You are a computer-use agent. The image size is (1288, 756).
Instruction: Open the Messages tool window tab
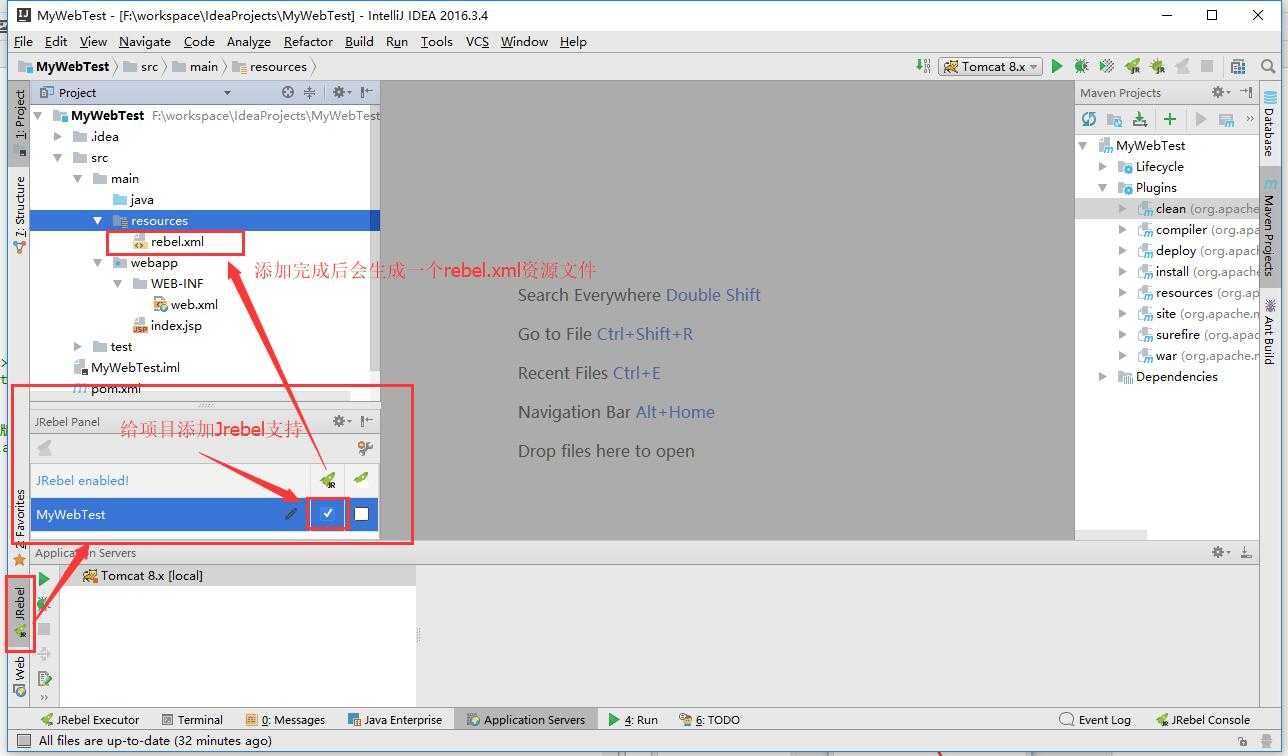(x=285, y=719)
